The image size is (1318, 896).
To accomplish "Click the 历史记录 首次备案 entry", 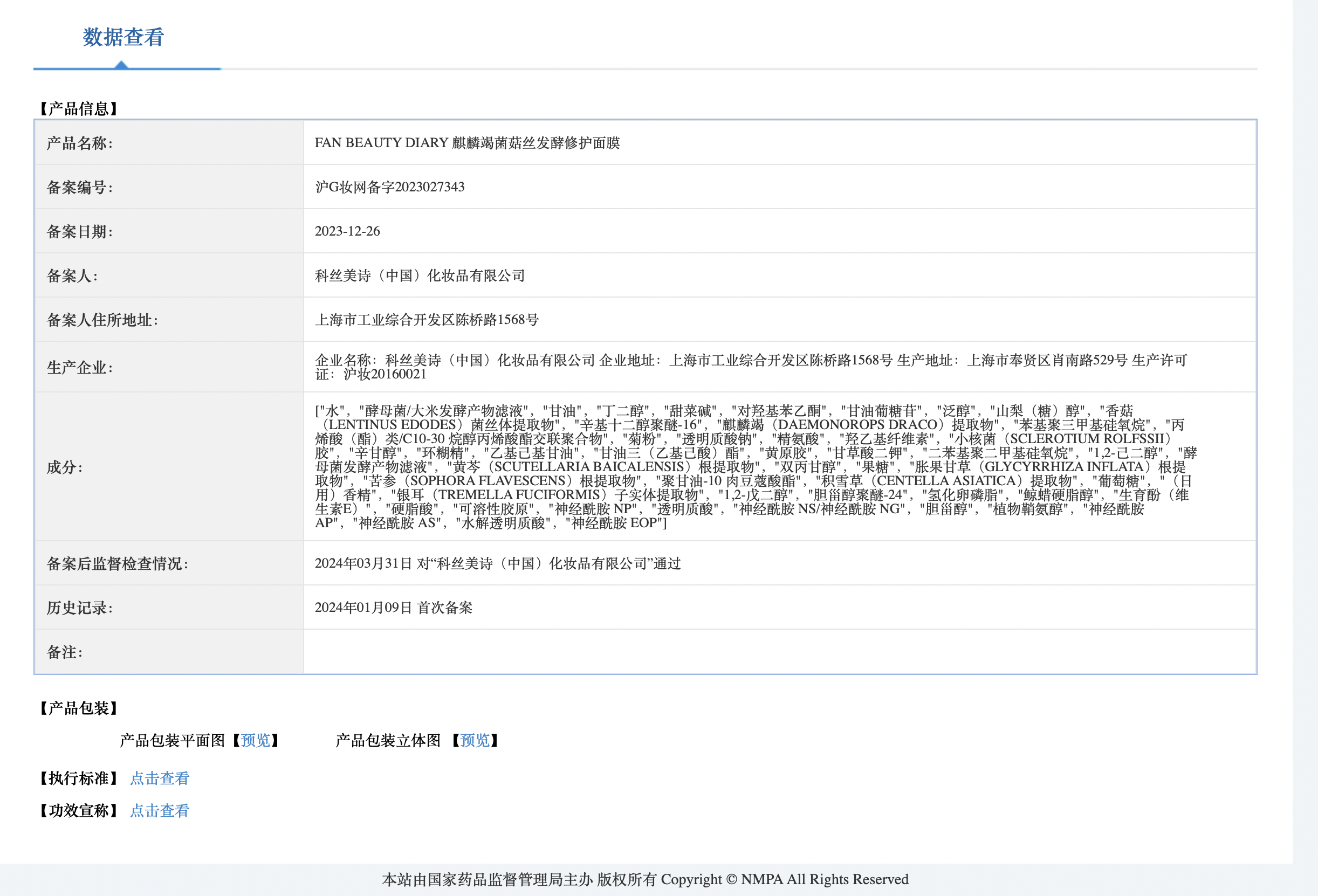I will pos(393,608).
